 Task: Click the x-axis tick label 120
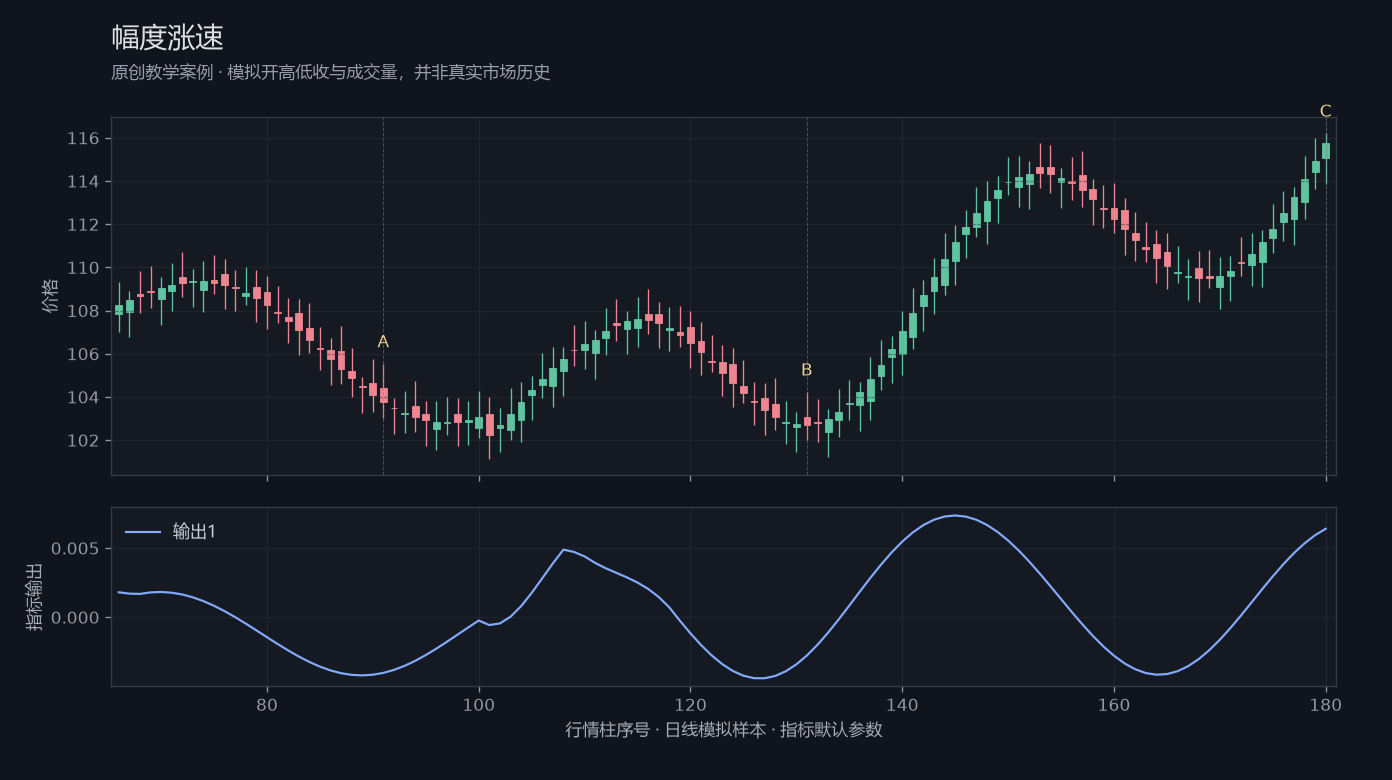690,704
